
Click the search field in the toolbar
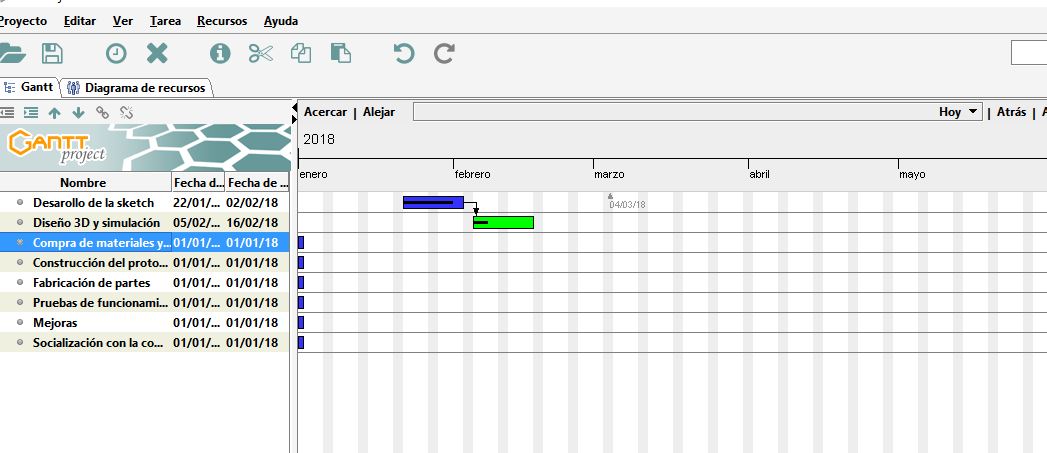(1029, 53)
